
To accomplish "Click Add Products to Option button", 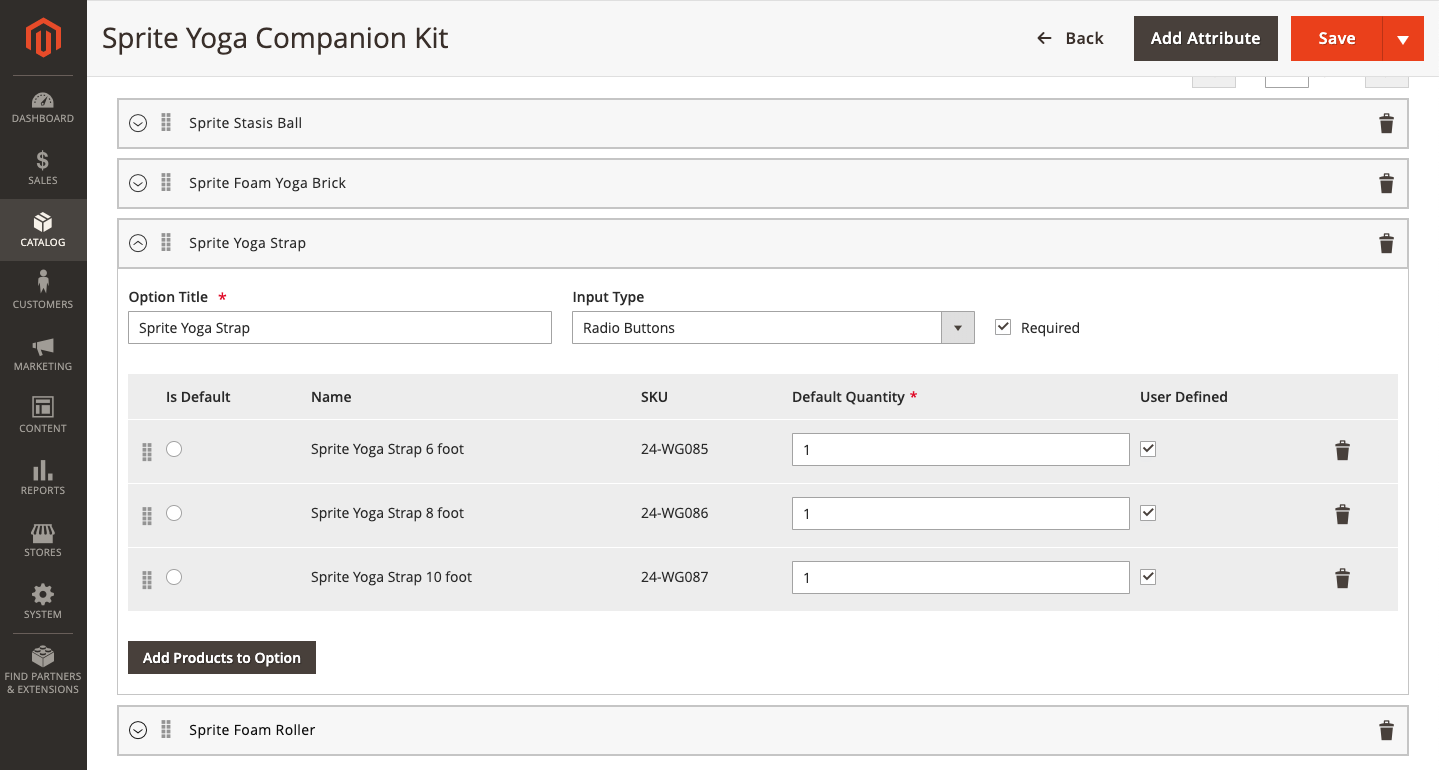I will coord(222,657).
